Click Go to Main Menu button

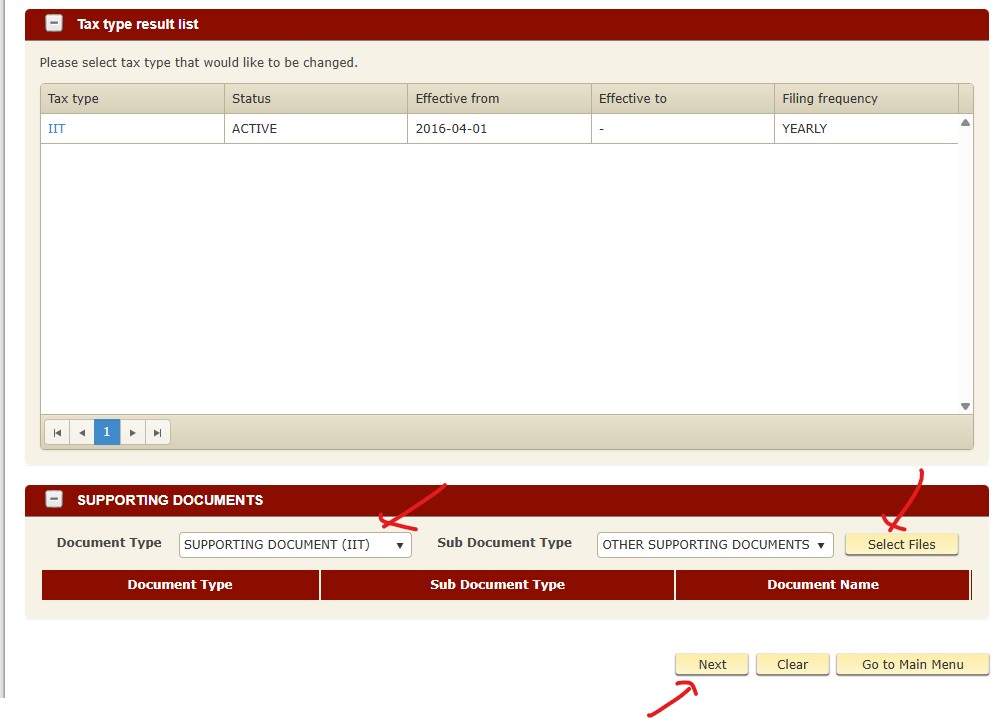[x=912, y=665]
